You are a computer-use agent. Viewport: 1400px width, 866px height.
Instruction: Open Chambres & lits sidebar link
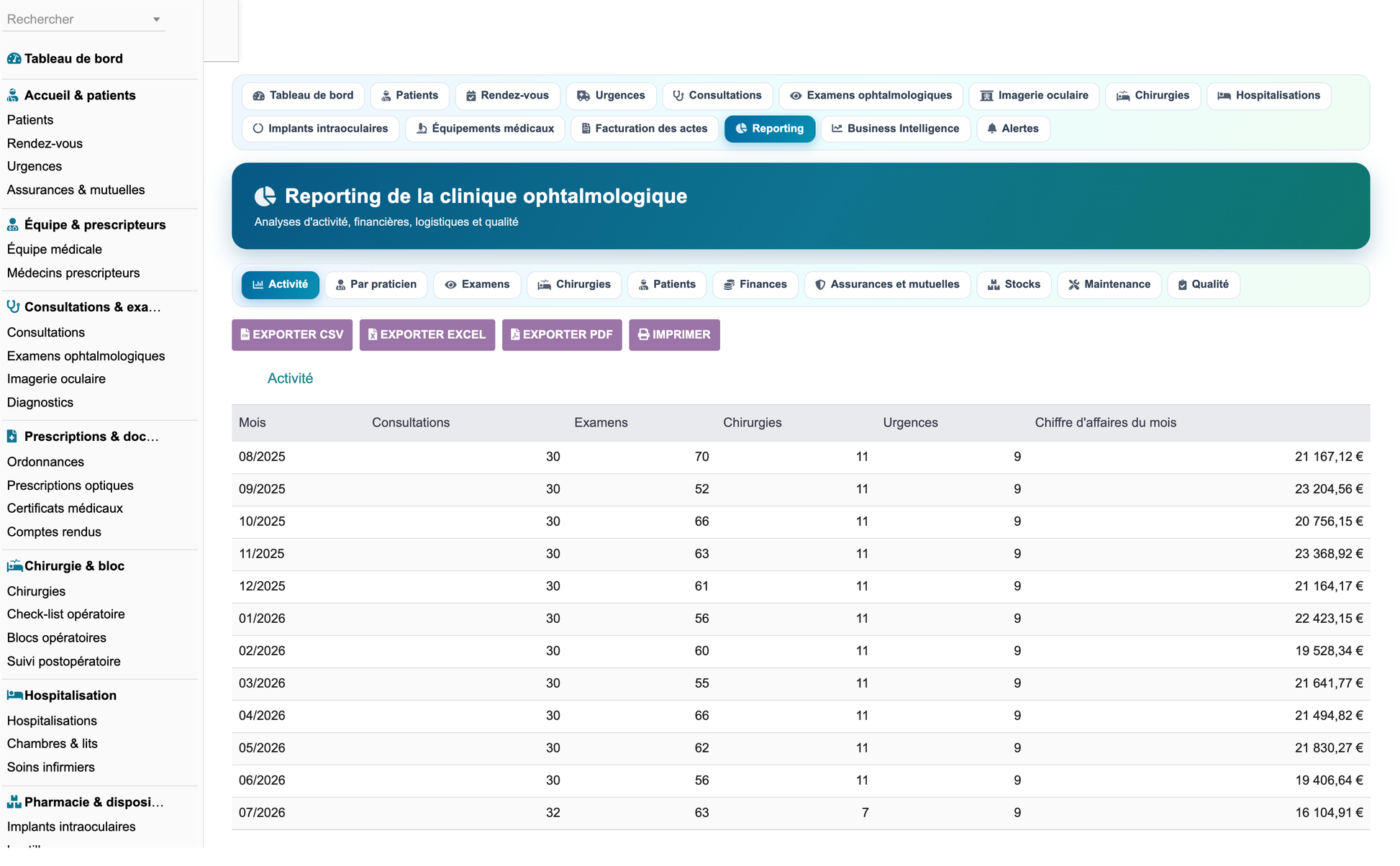tap(53, 744)
